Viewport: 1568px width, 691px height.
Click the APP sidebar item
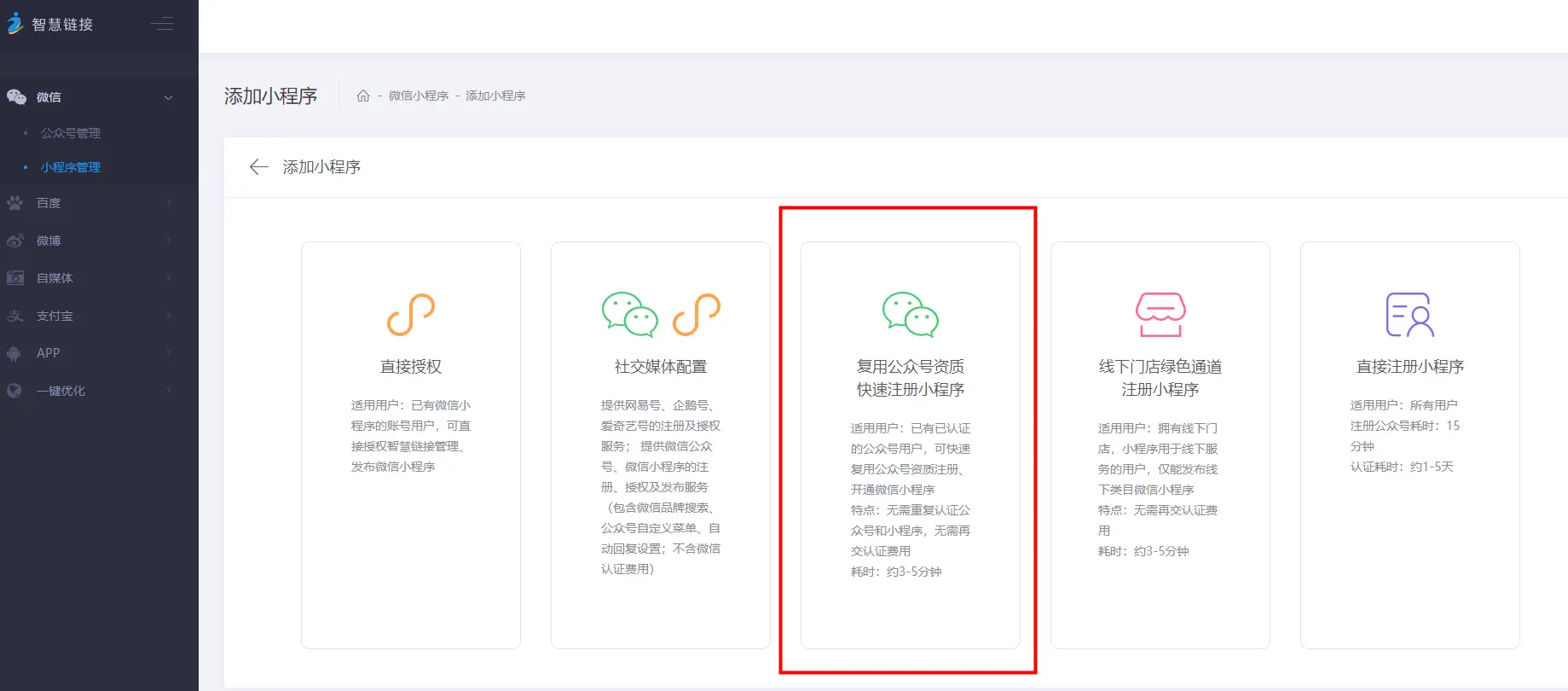(x=48, y=353)
